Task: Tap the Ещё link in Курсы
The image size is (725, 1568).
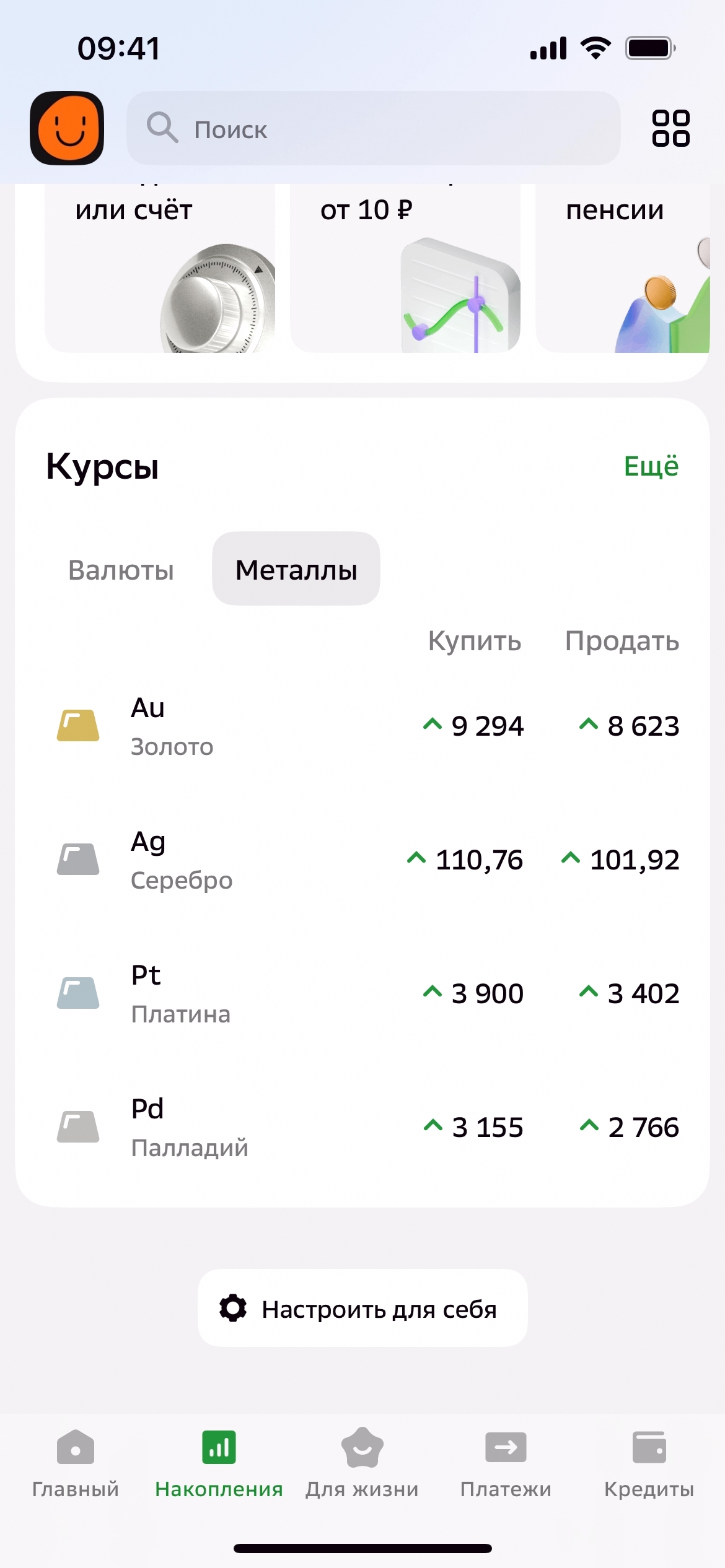Action: 651,466
